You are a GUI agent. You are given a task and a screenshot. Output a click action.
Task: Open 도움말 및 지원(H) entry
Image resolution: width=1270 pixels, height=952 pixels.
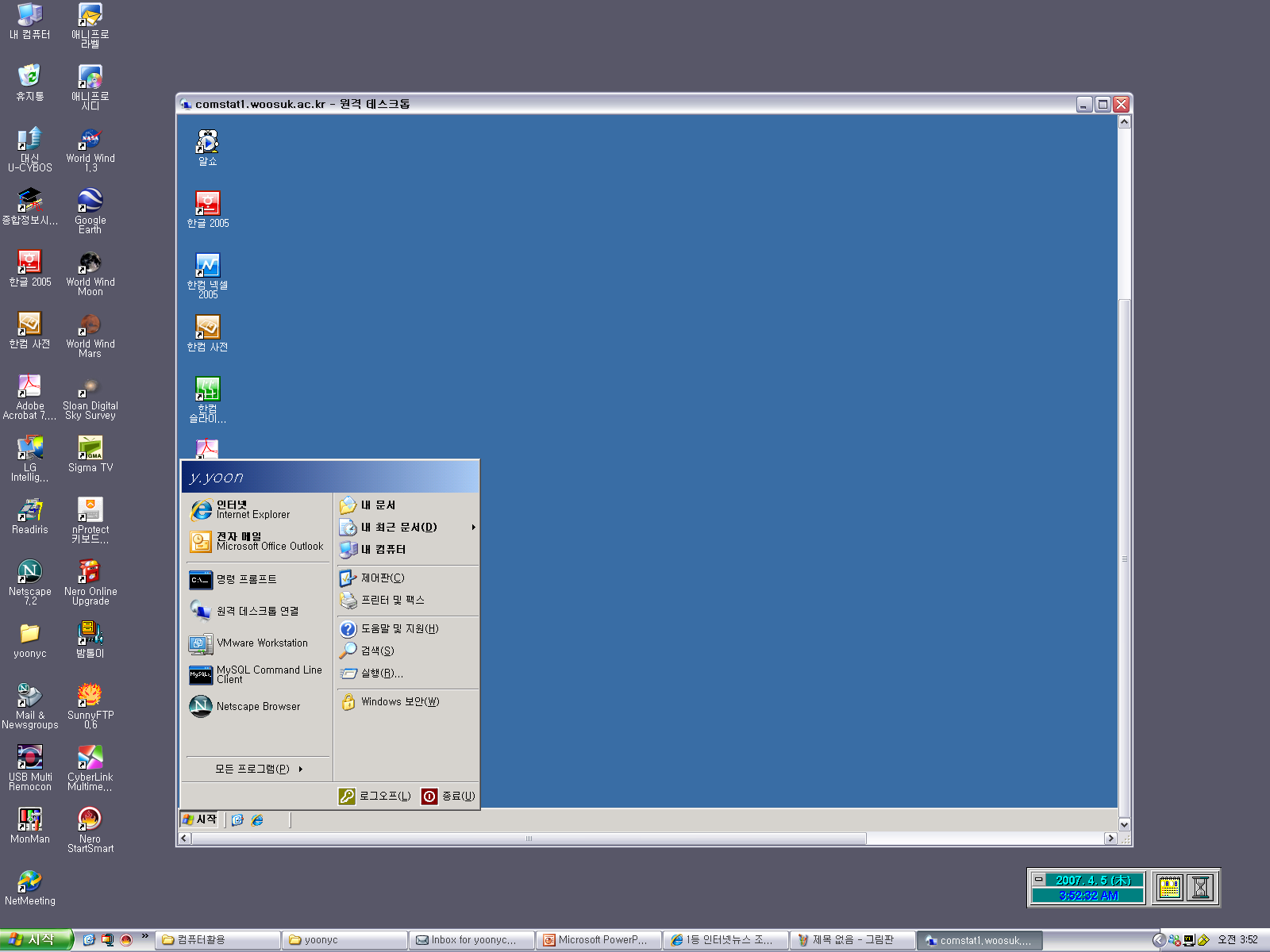pyautogui.click(x=407, y=628)
